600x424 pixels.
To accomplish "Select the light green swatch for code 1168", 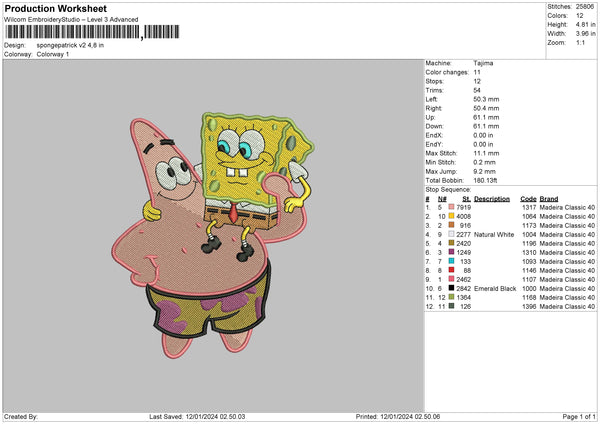I will click(451, 297).
